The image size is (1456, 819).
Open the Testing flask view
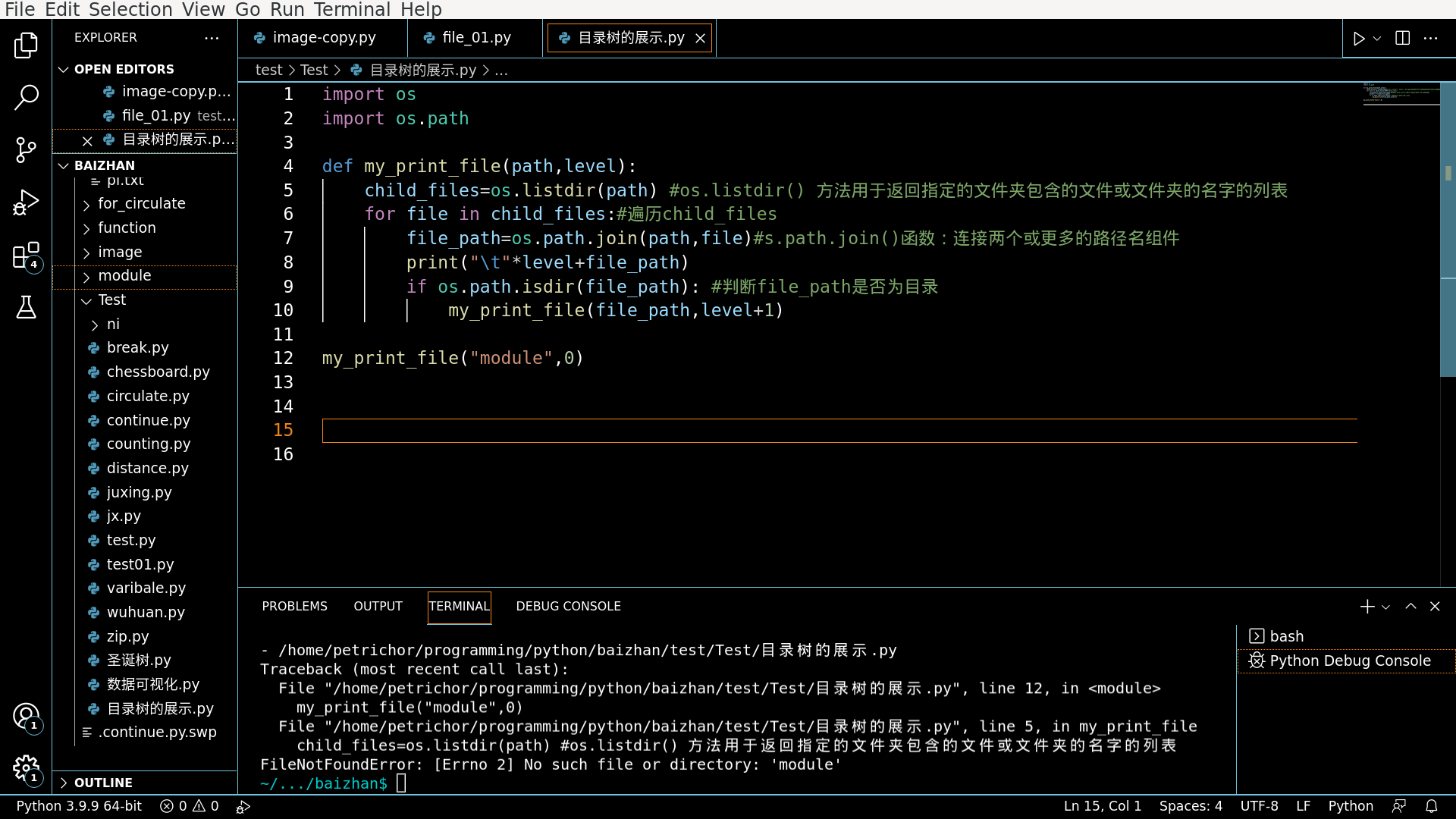pos(26,307)
